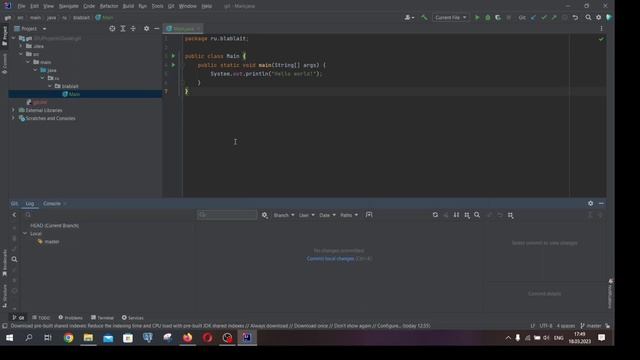Update project with the blue Git arrow
This screenshot has height=360, width=640.
coord(533,18)
